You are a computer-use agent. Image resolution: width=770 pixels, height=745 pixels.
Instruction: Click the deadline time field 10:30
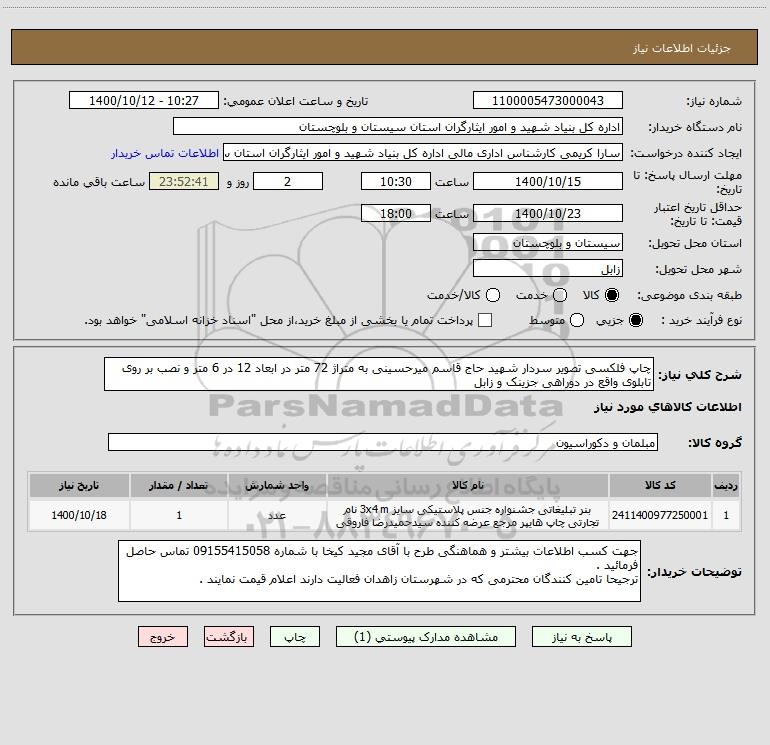pos(396,181)
